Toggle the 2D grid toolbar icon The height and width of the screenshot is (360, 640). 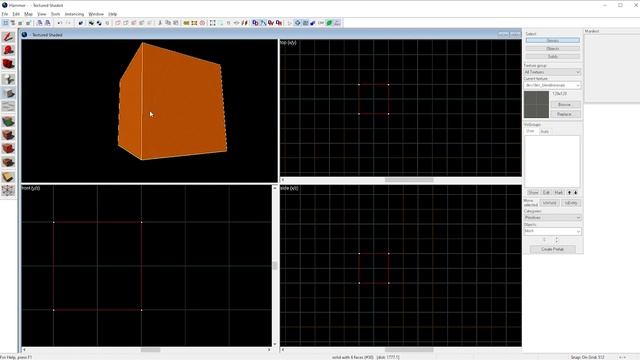coord(5,23)
